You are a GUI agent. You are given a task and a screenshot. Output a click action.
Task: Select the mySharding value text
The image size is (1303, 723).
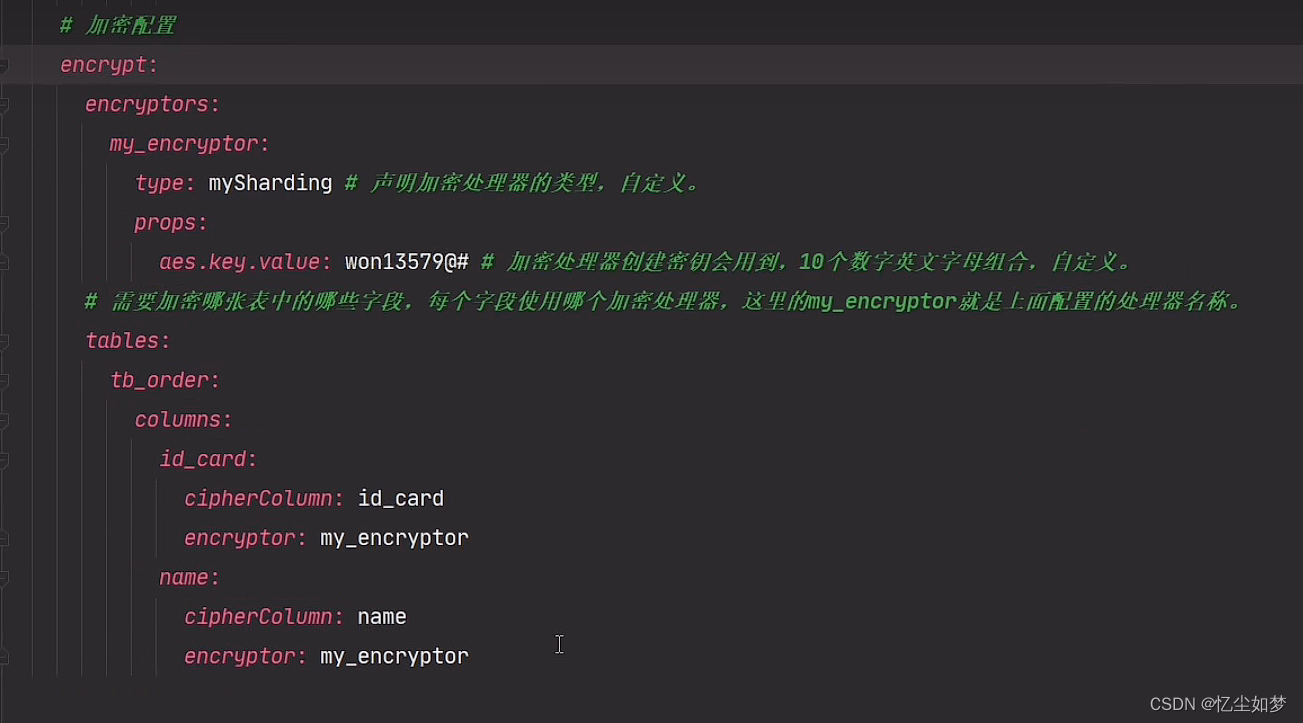[x=270, y=183]
